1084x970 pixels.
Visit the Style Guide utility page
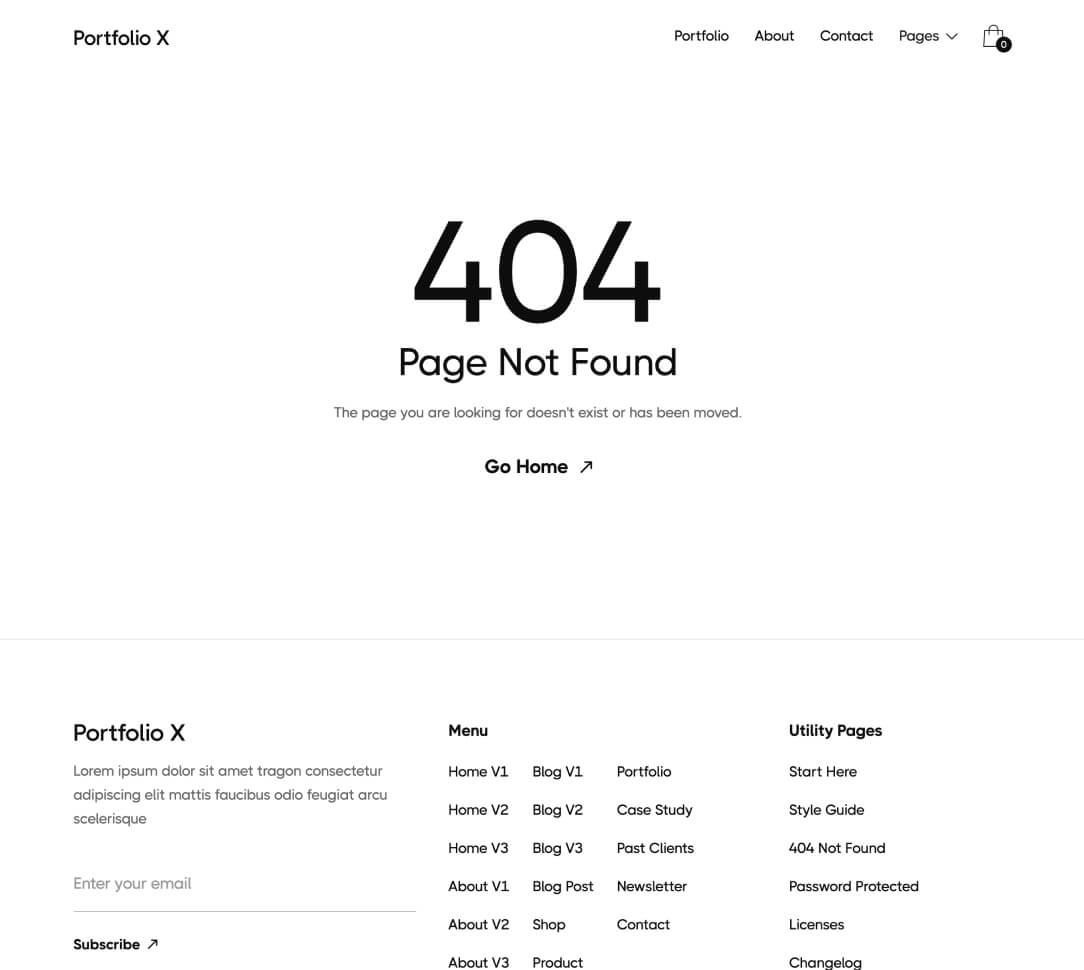click(x=826, y=810)
